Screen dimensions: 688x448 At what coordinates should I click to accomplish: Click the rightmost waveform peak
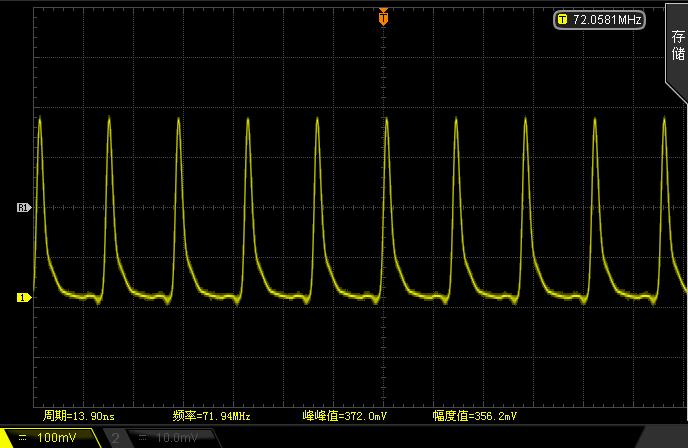pos(664,117)
